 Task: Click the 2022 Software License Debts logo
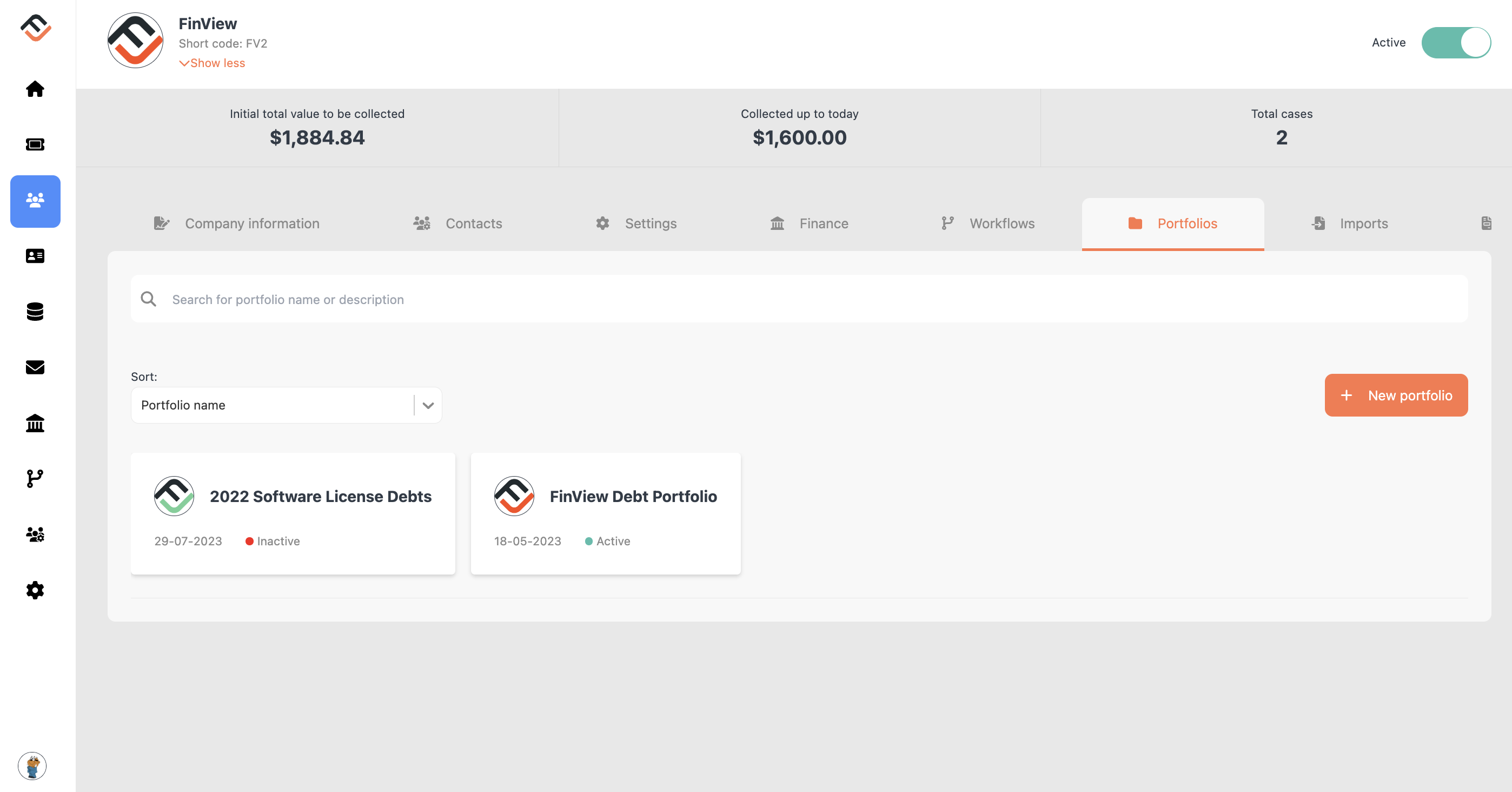174,496
